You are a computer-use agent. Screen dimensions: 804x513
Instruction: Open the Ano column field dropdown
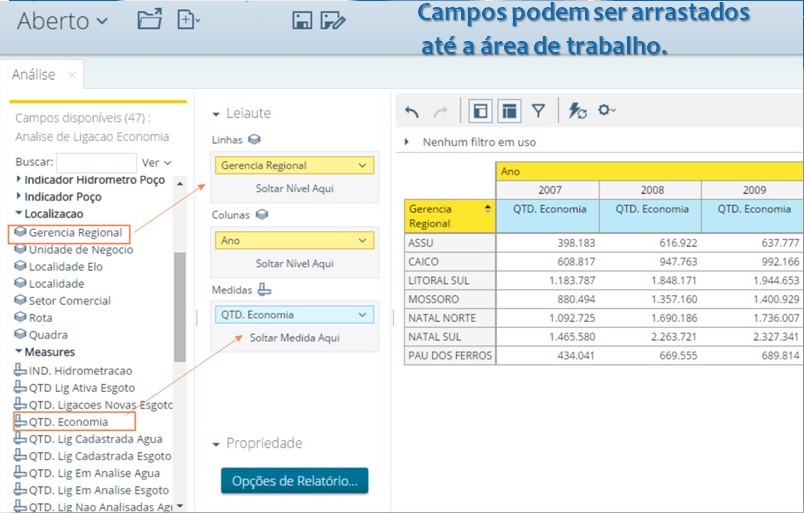pos(361,240)
